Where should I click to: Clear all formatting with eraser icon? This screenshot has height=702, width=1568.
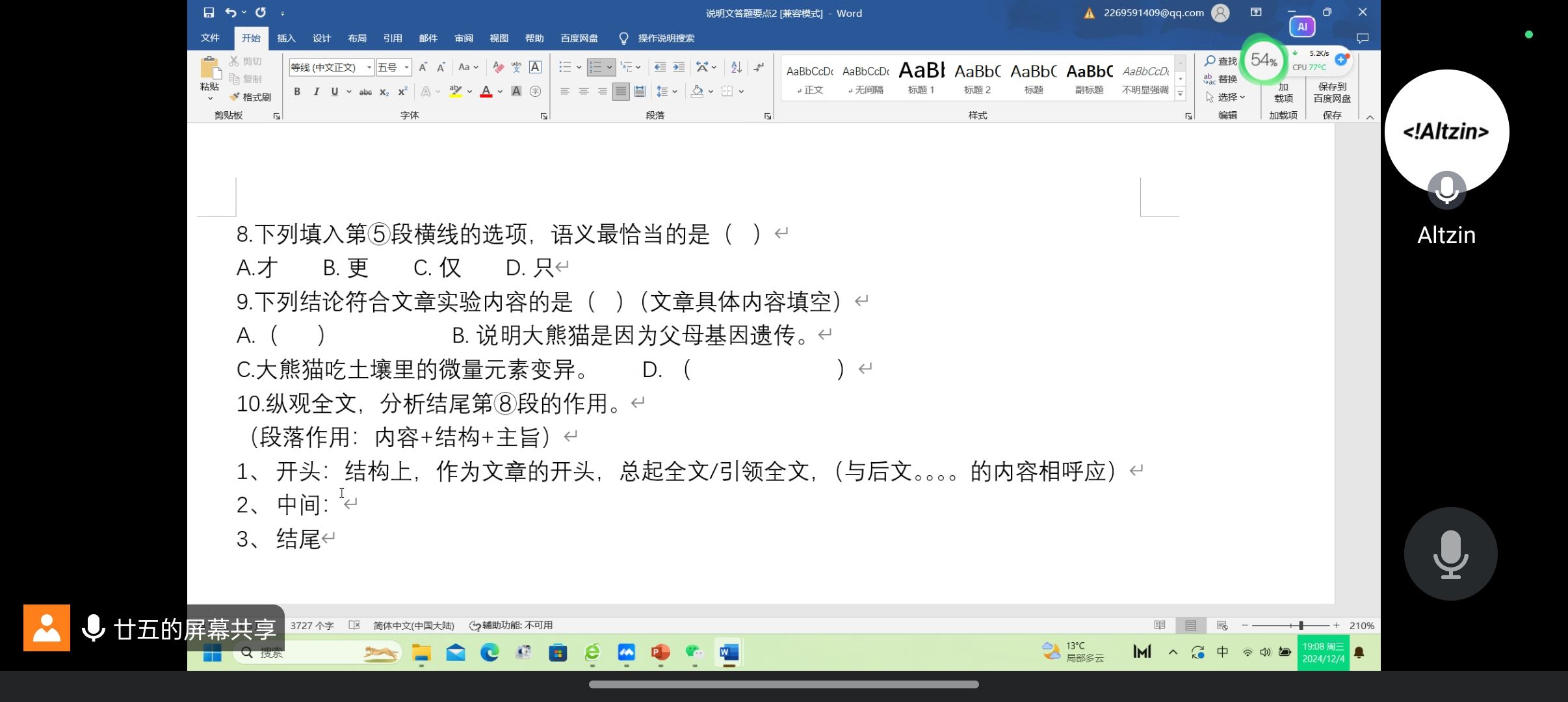(x=498, y=67)
